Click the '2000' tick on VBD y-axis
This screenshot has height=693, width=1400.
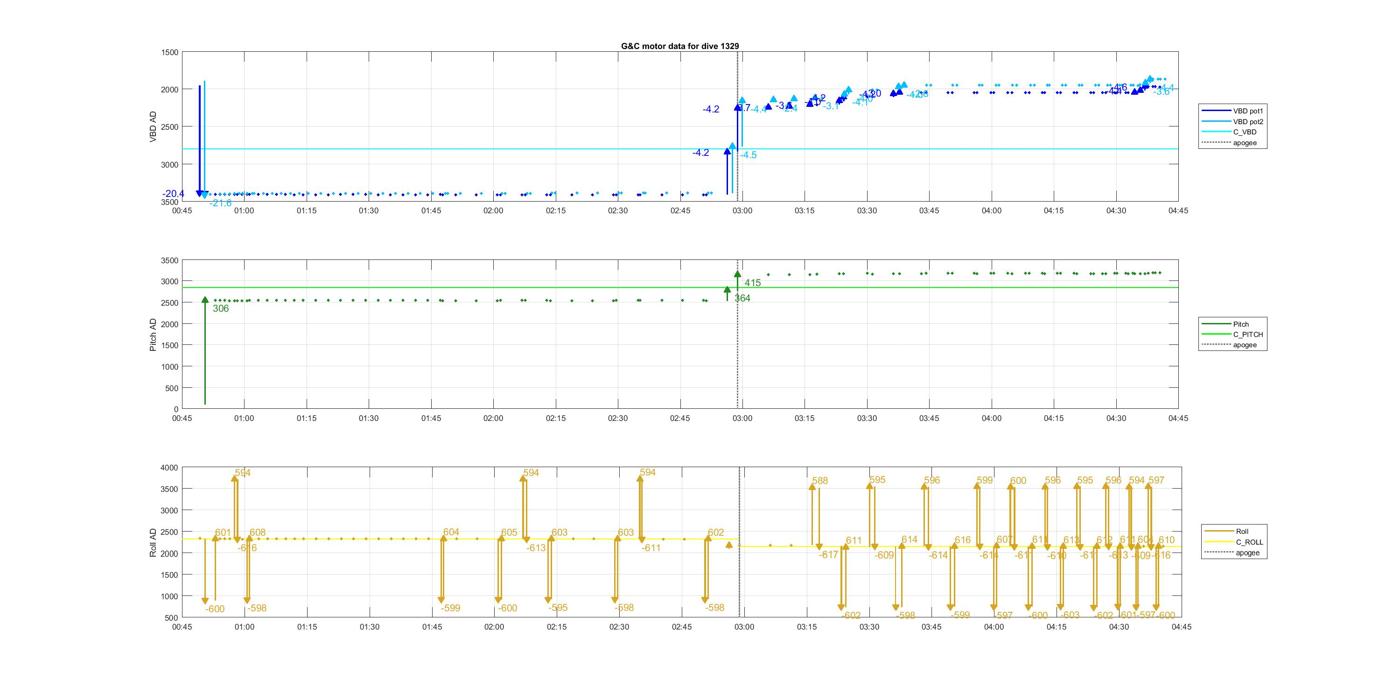(x=170, y=90)
